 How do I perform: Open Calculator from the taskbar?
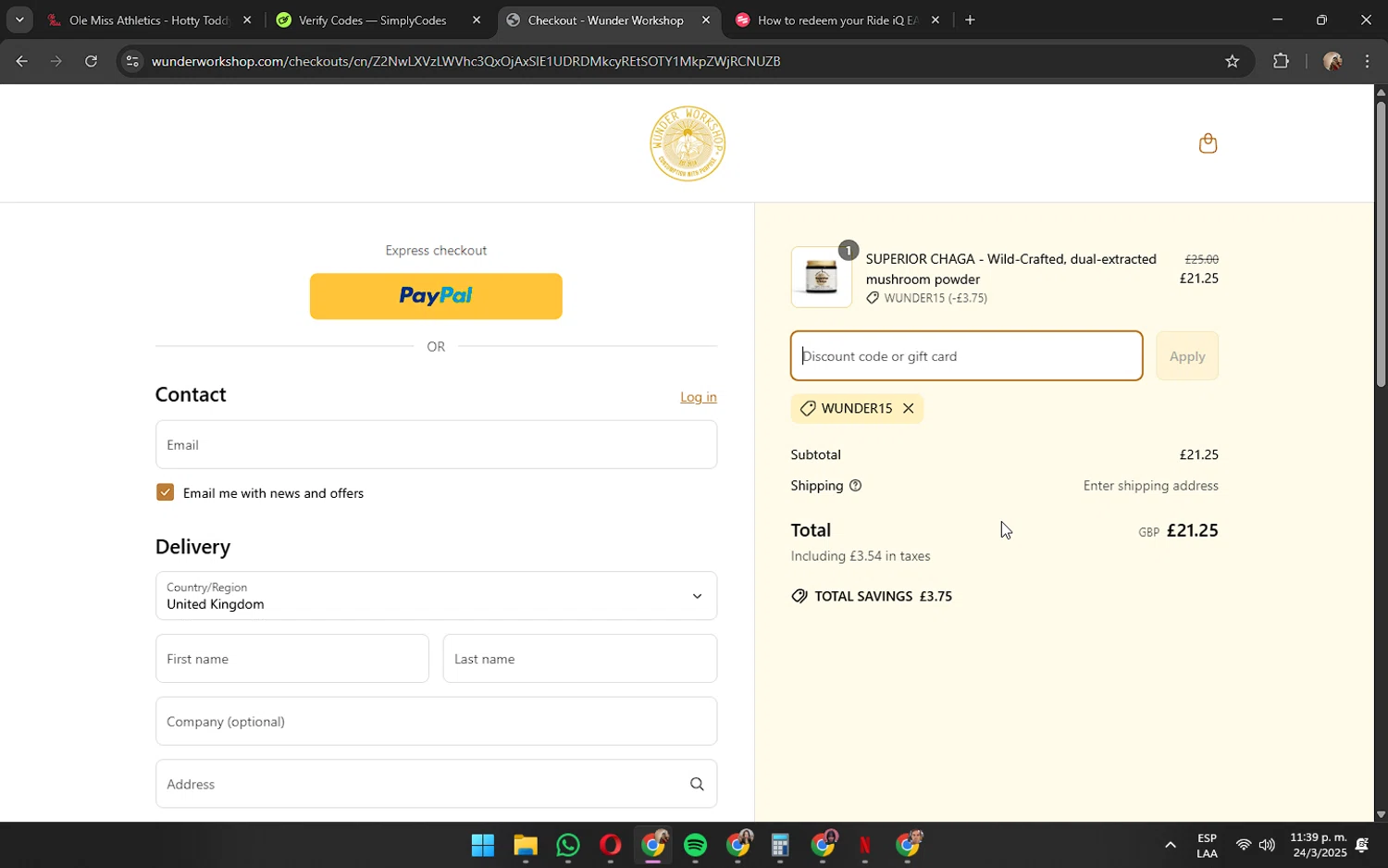click(x=780, y=846)
